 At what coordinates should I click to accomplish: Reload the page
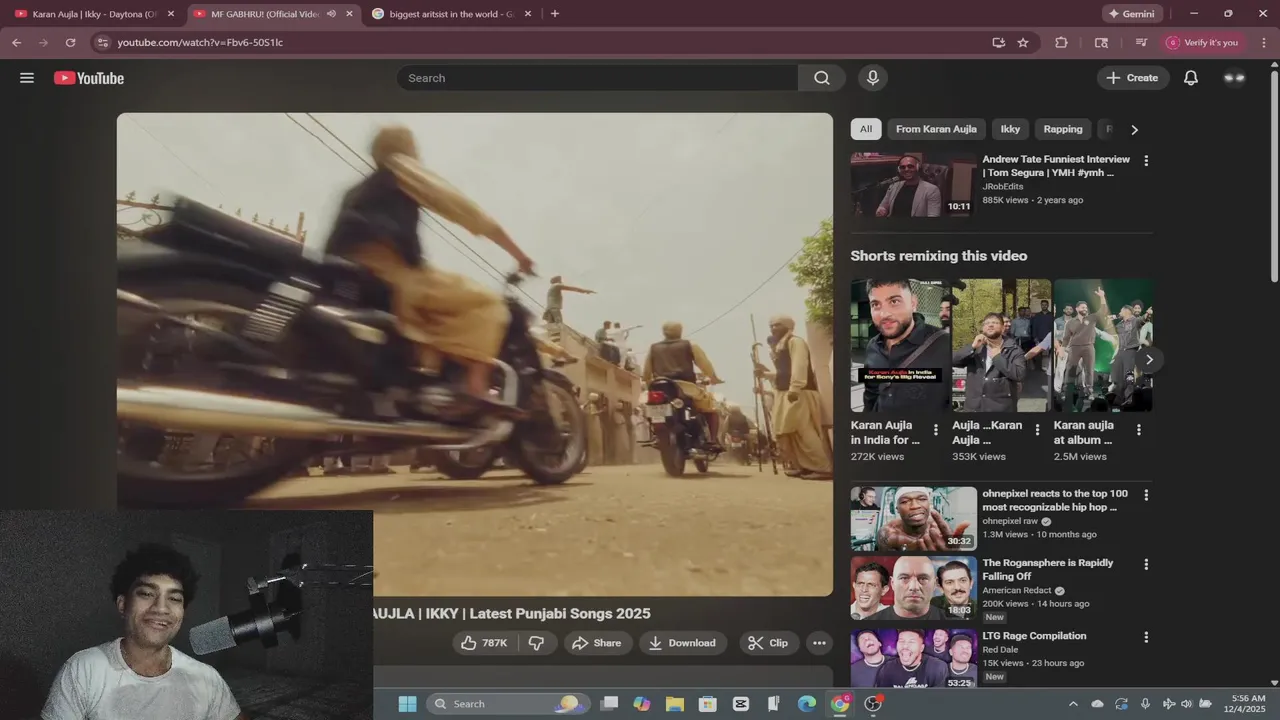pyautogui.click(x=70, y=43)
